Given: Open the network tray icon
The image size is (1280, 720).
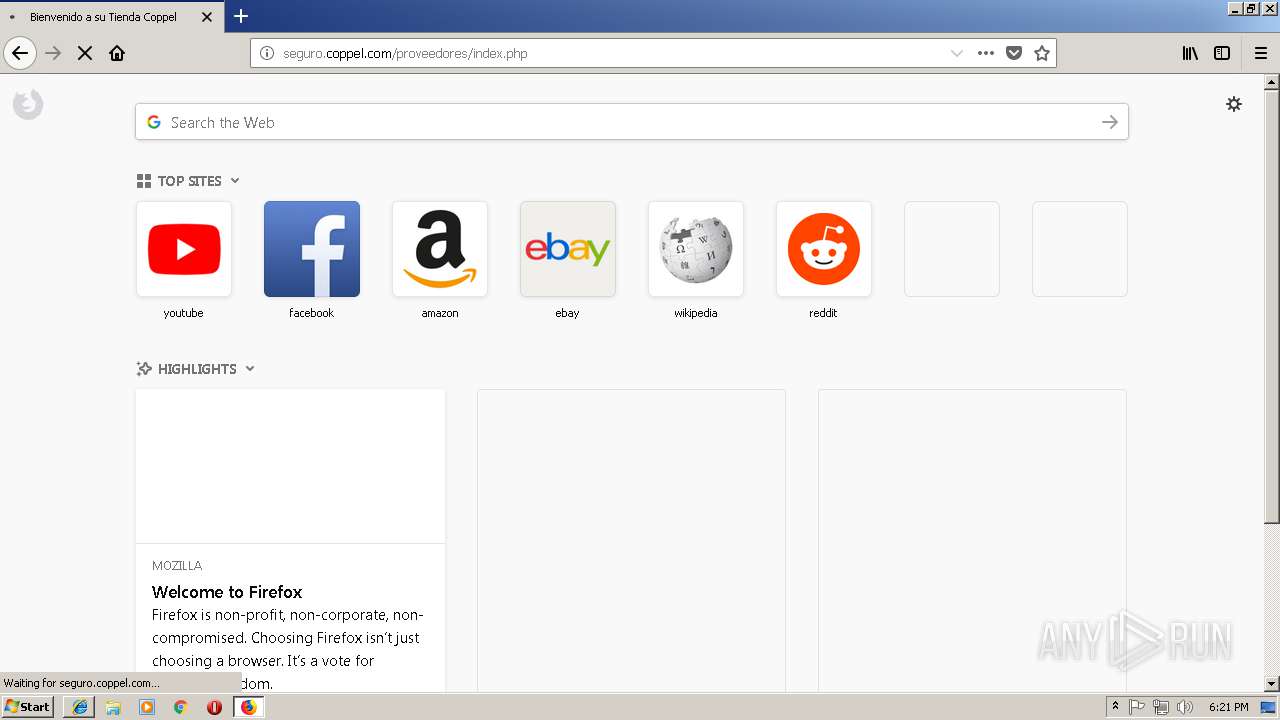Looking at the screenshot, I should point(1161,707).
